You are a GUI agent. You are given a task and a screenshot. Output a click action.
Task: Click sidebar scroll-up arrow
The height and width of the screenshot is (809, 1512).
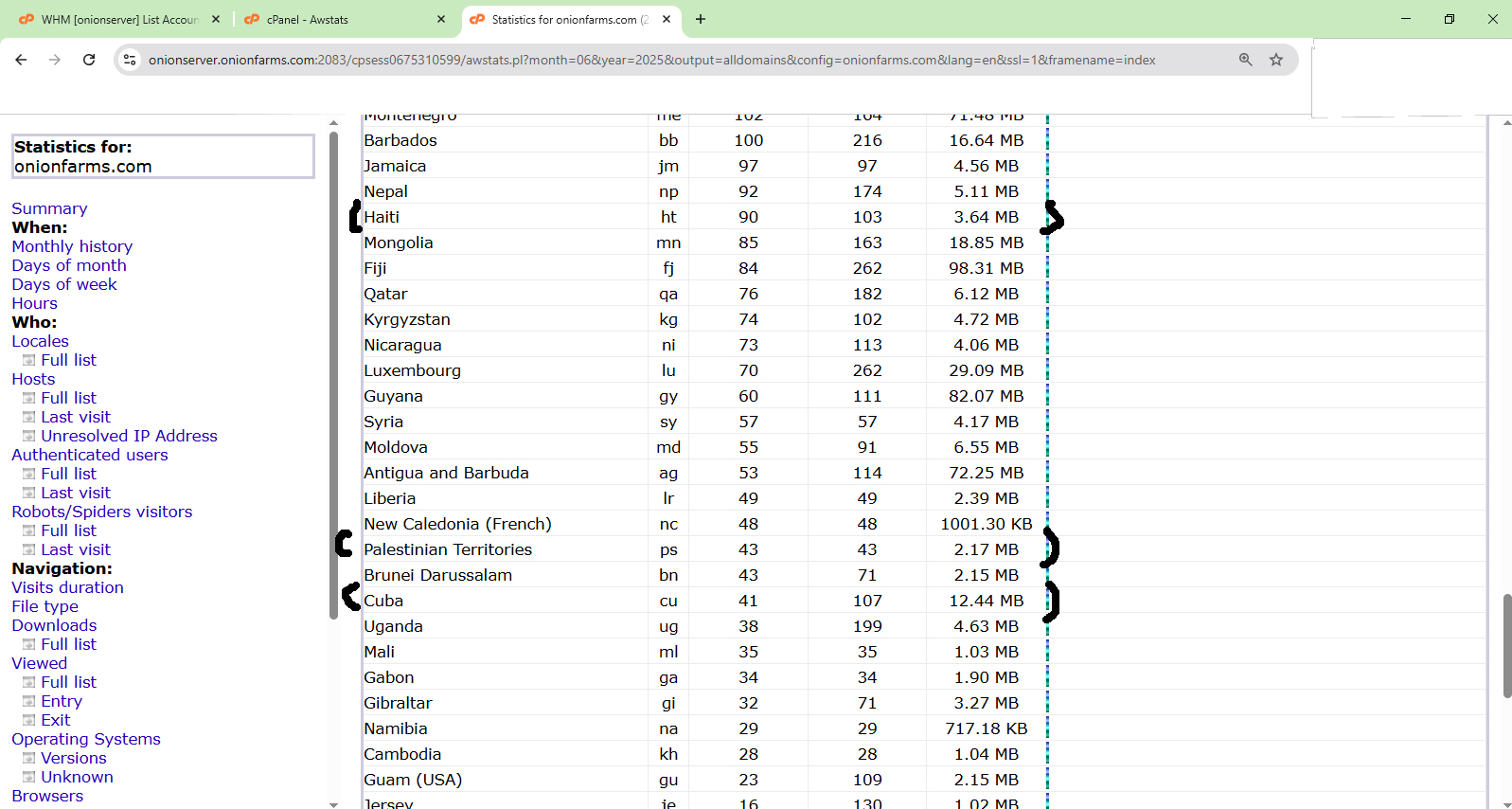(333, 123)
